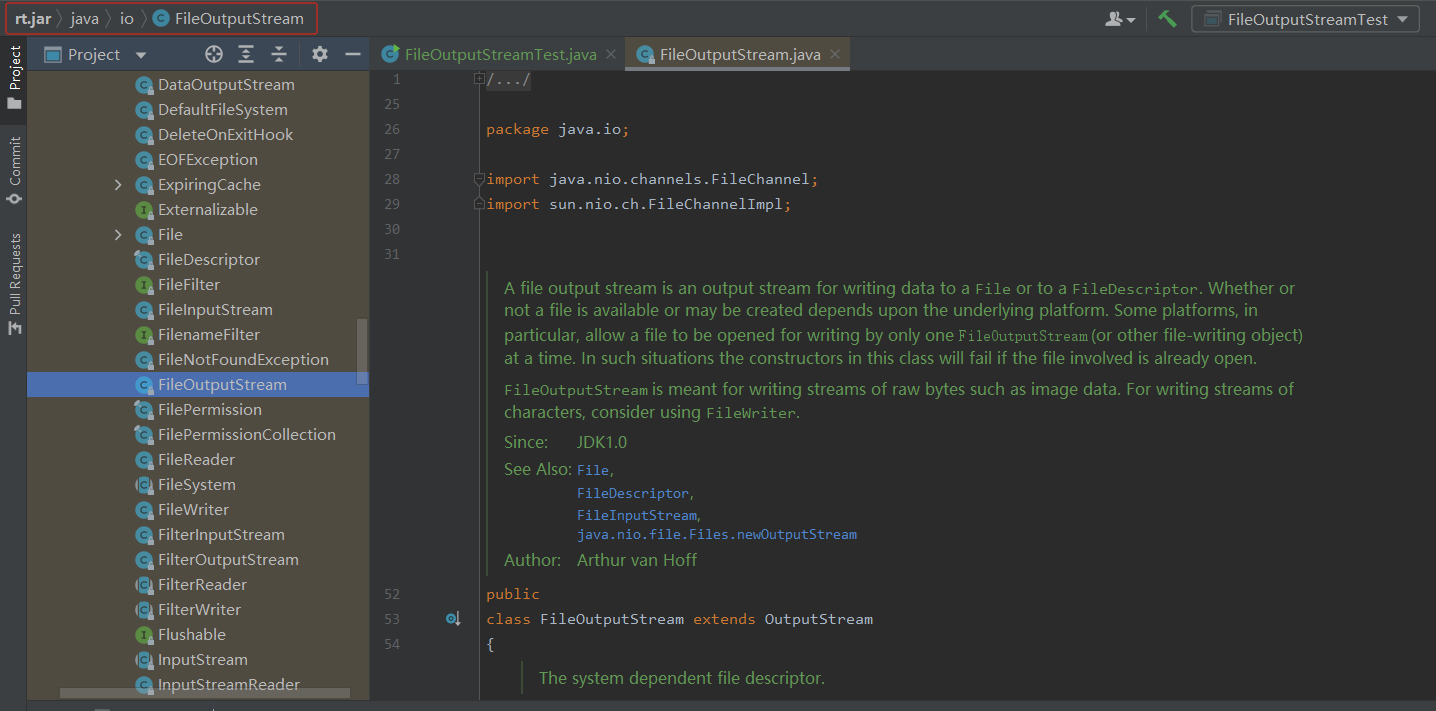The image size is (1436, 711).
Task: Click the Collapse All icon in Project toolbar
Action: [279, 55]
